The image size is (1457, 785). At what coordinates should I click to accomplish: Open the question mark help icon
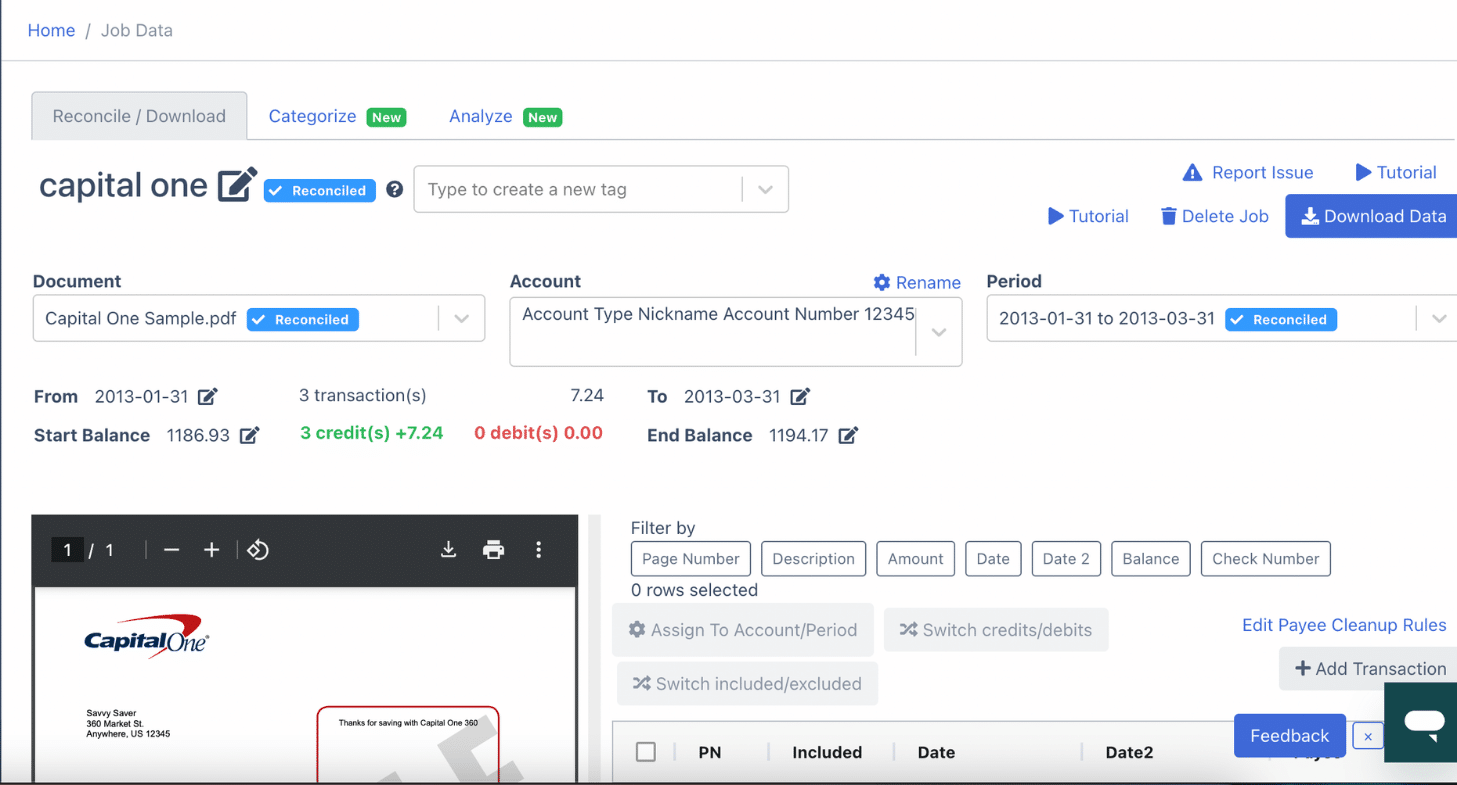pyautogui.click(x=394, y=189)
